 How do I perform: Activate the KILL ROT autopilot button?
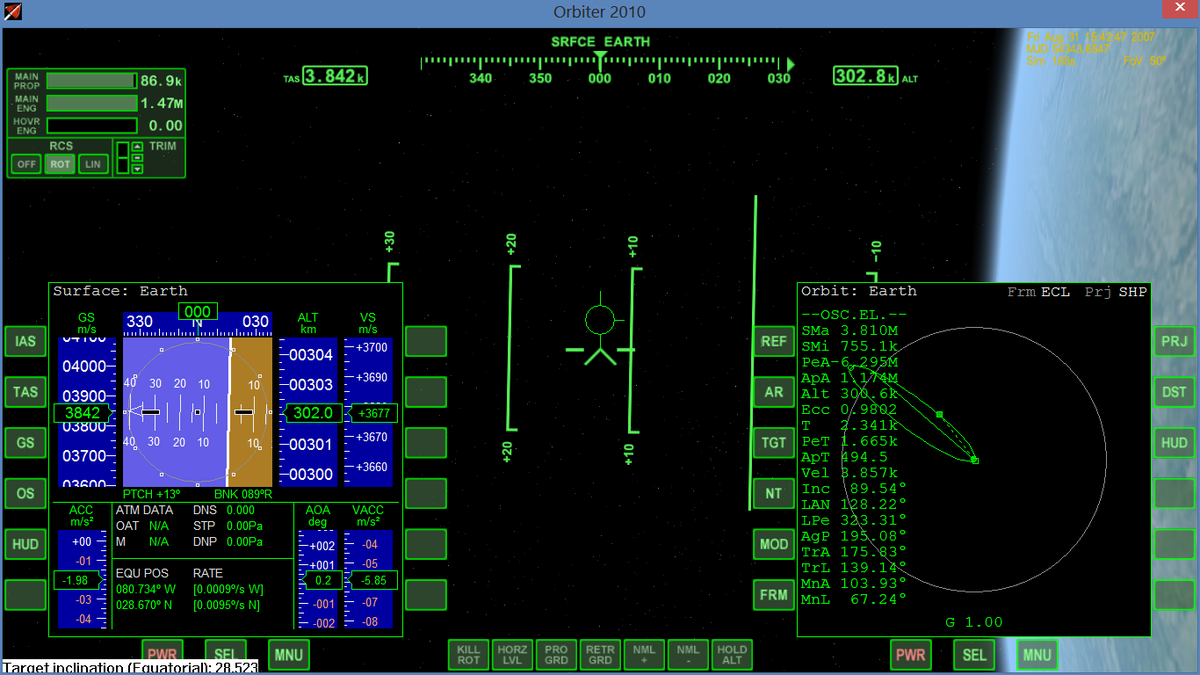(469, 655)
